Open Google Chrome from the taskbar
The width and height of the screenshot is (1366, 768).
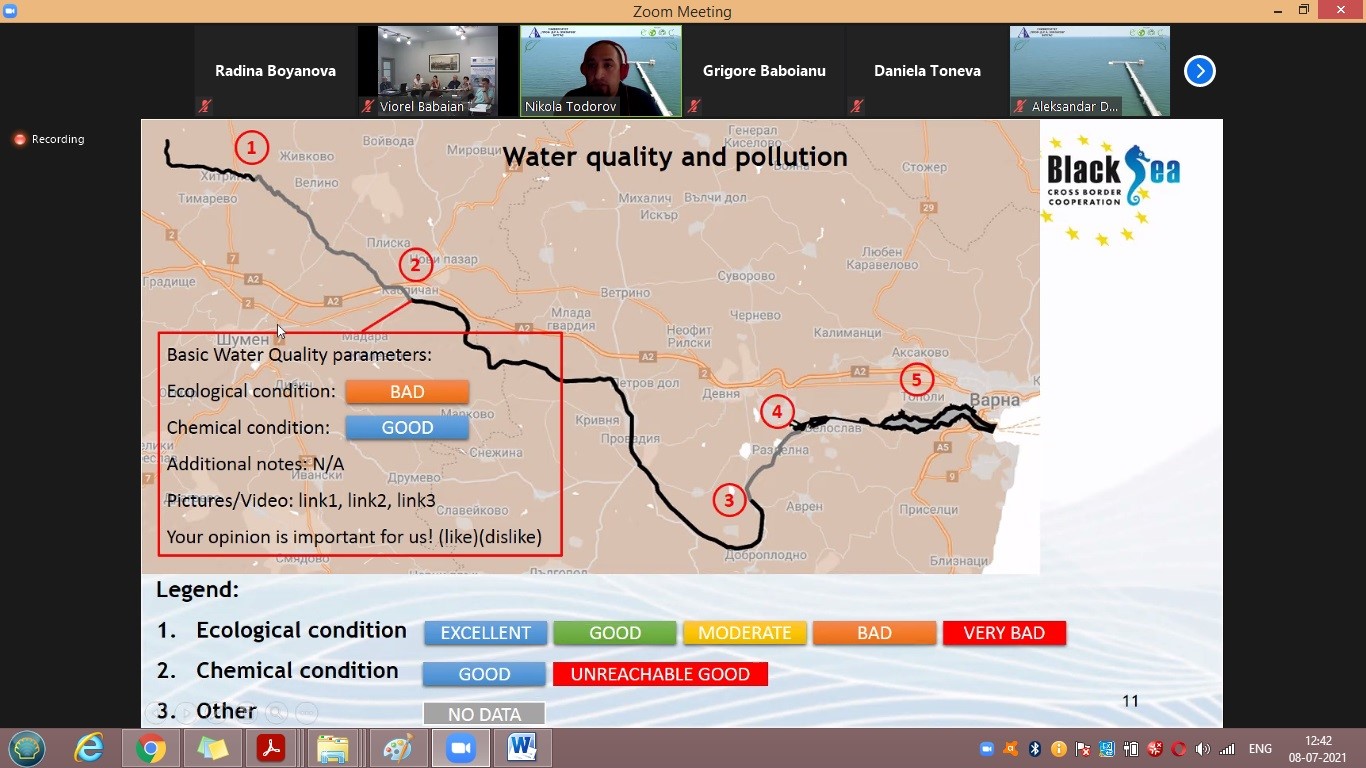(x=151, y=748)
